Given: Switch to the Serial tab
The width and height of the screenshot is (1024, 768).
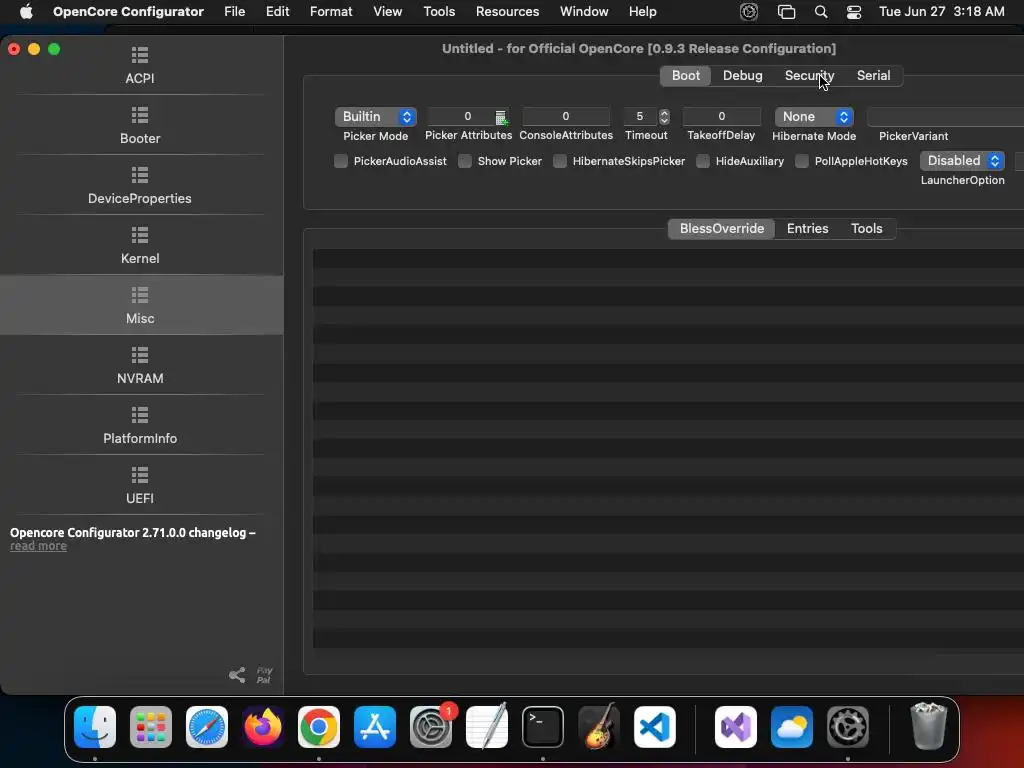Looking at the screenshot, I should 873,76.
